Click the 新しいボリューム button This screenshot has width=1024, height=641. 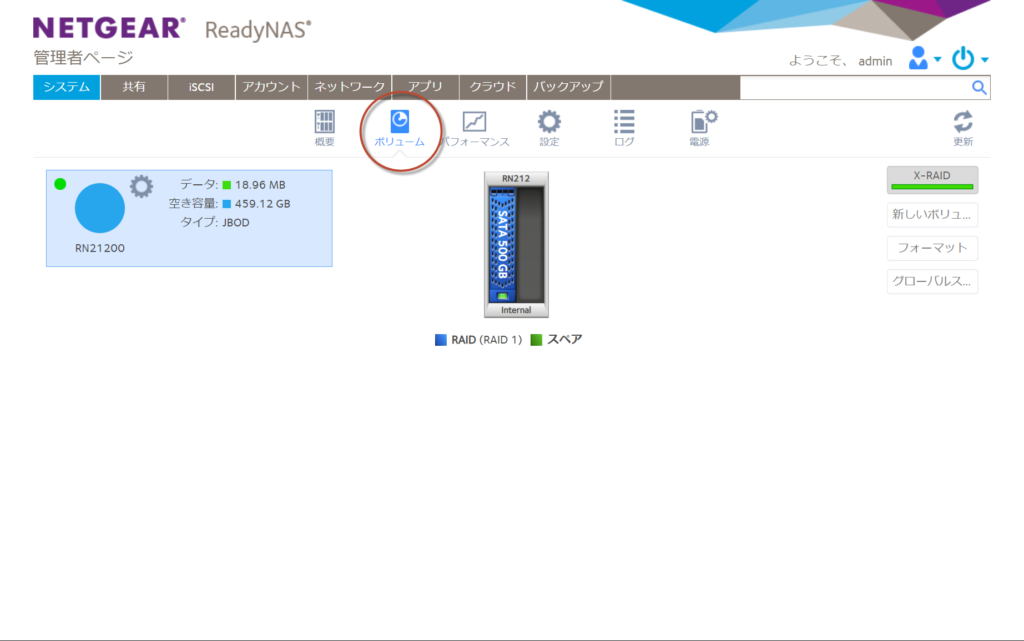[931, 214]
